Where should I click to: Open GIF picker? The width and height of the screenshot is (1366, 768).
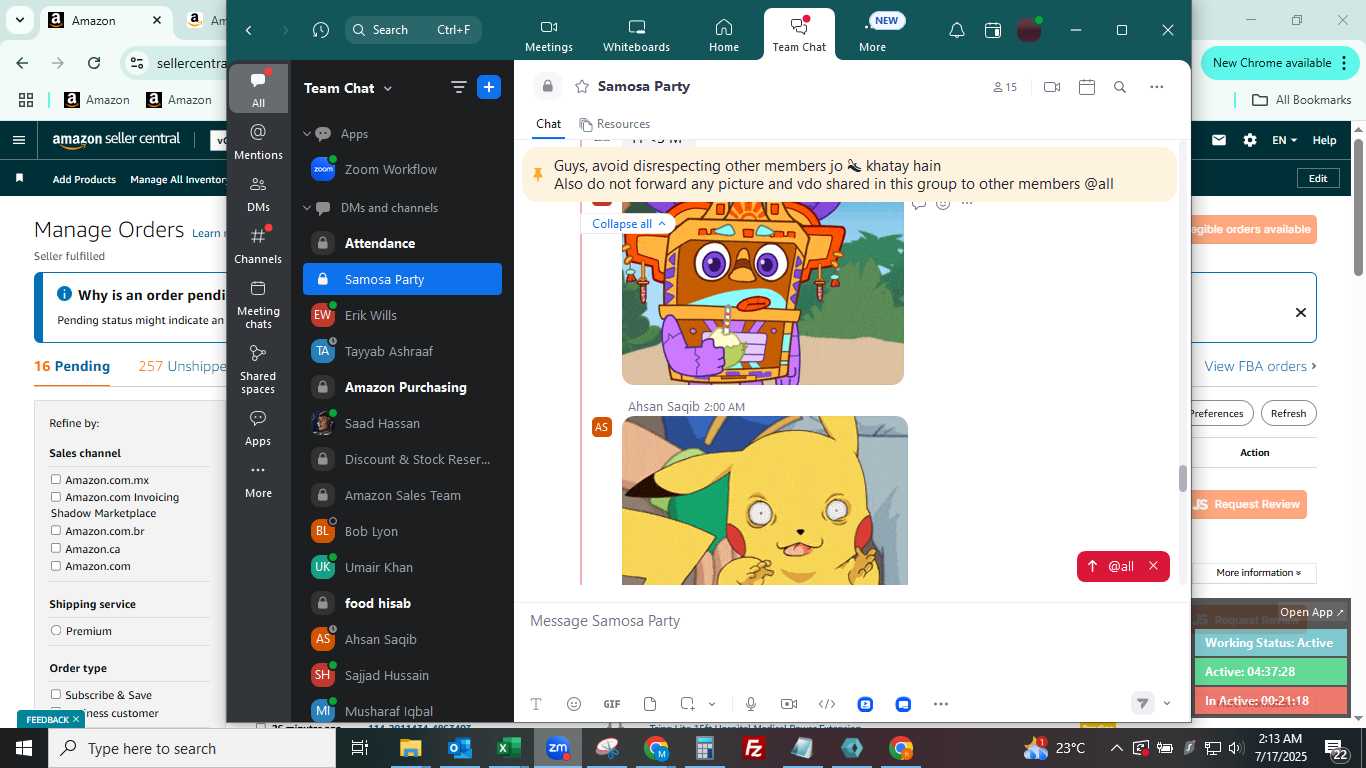tap(612, 704)
